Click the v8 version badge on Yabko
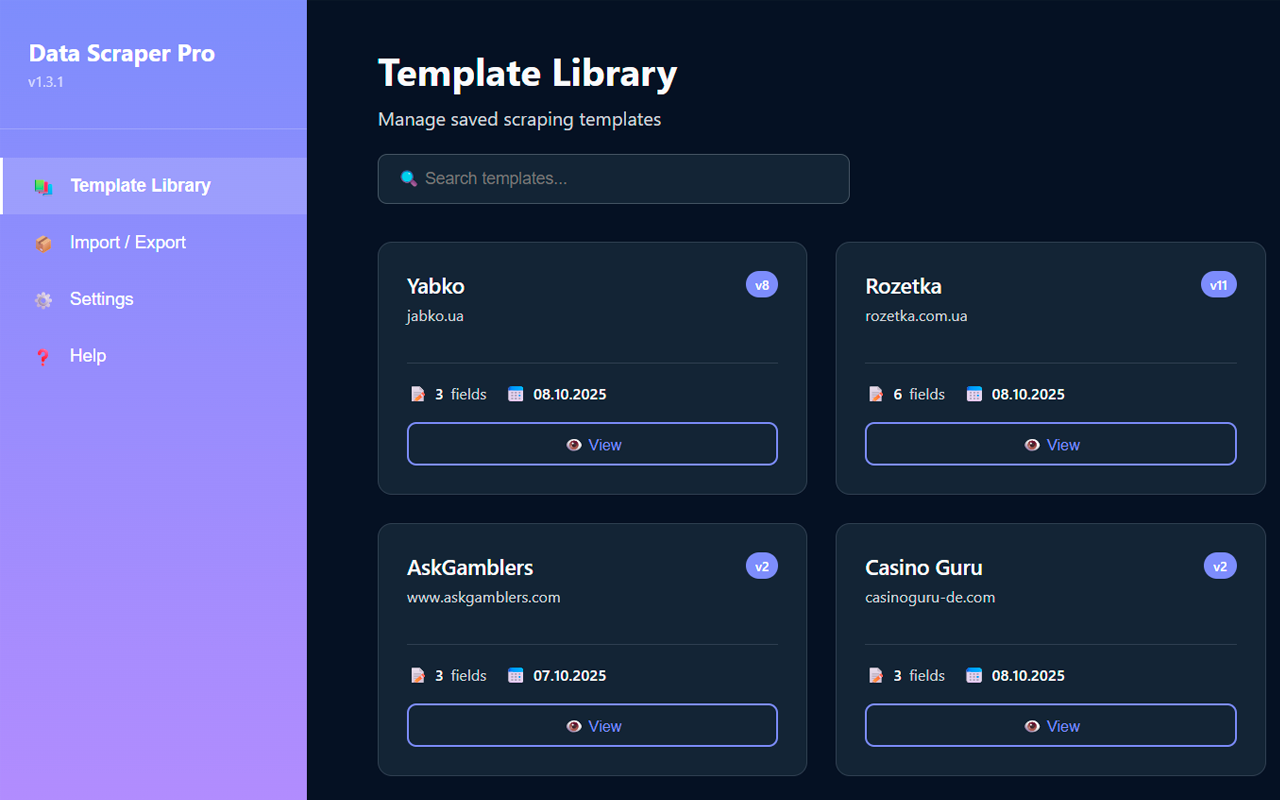The image size is (1280, 800). coord(762,285)
